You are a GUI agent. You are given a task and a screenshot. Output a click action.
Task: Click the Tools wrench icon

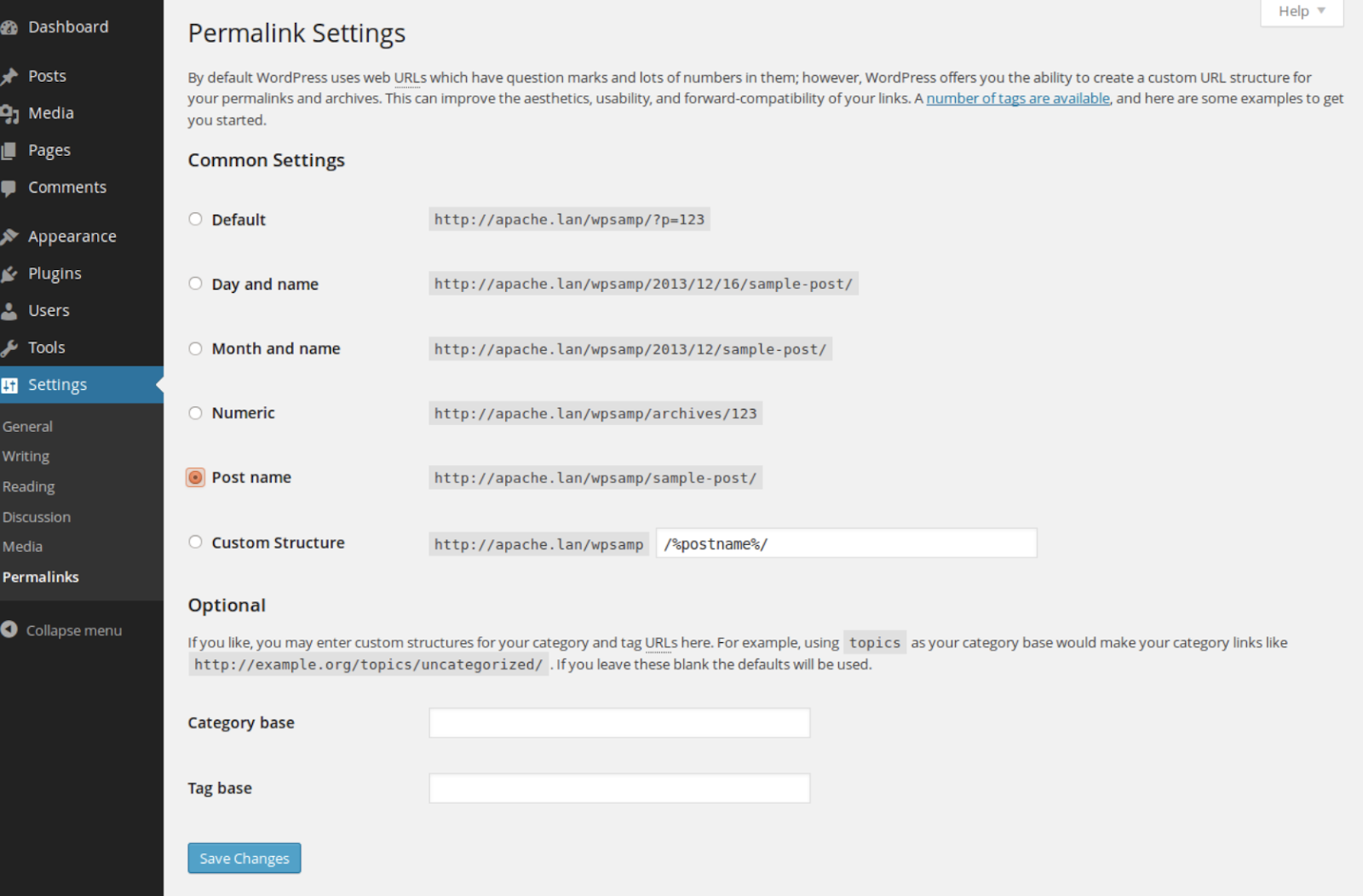(9, 347)
